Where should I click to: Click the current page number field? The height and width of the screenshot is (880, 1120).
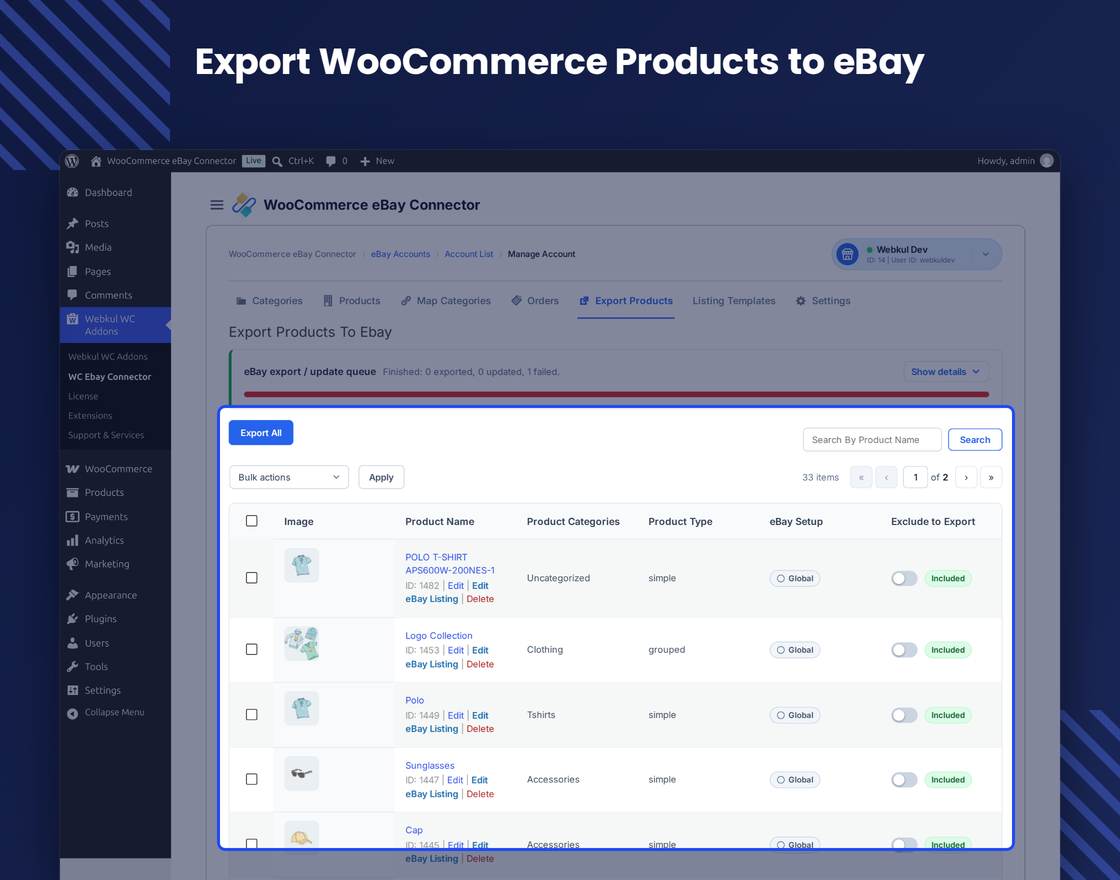(x=915, y=477)
